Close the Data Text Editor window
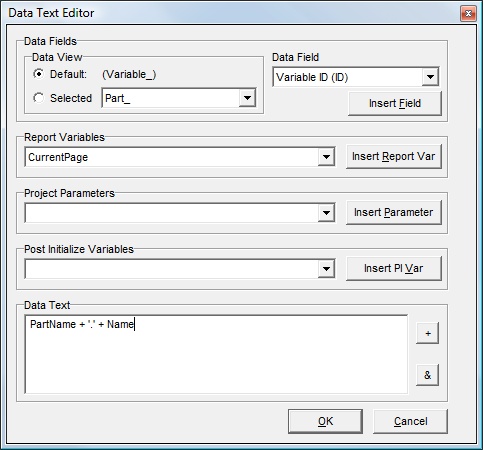The height and width of the screenshot is (450, 483). (468, 14)
